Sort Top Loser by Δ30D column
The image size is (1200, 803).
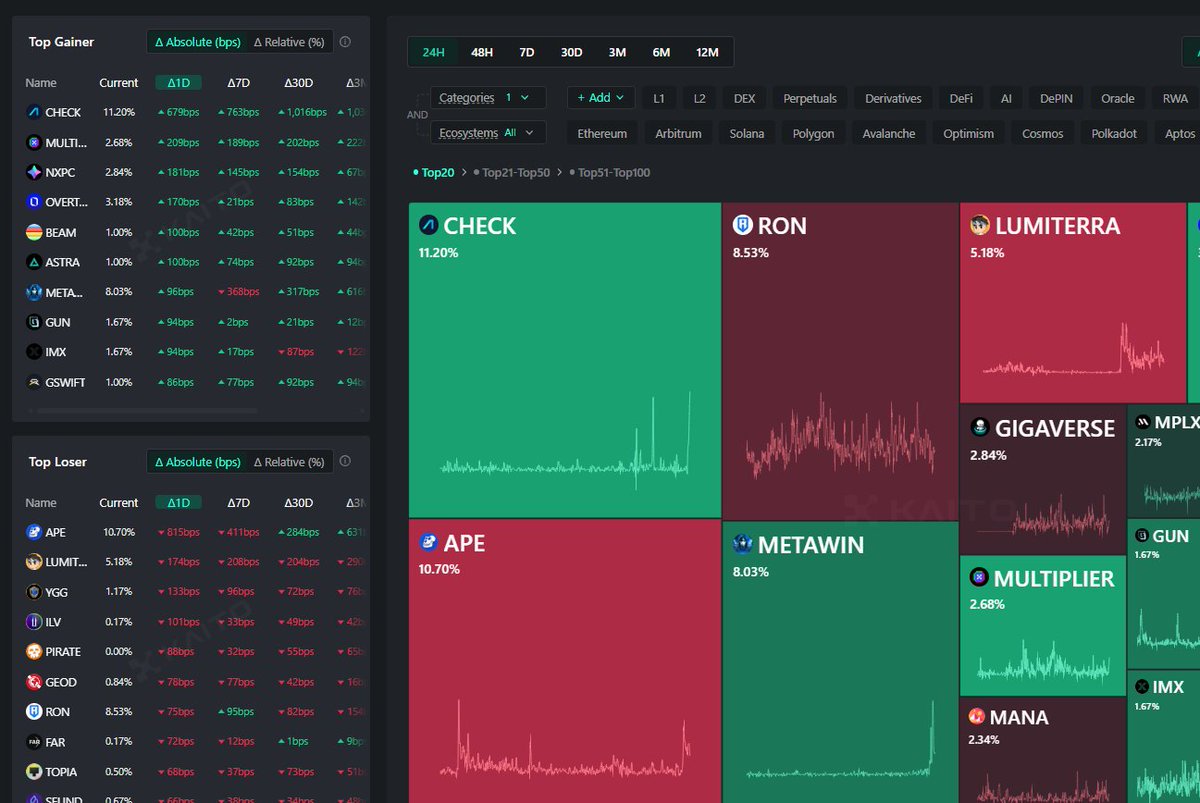pos(298,503)
